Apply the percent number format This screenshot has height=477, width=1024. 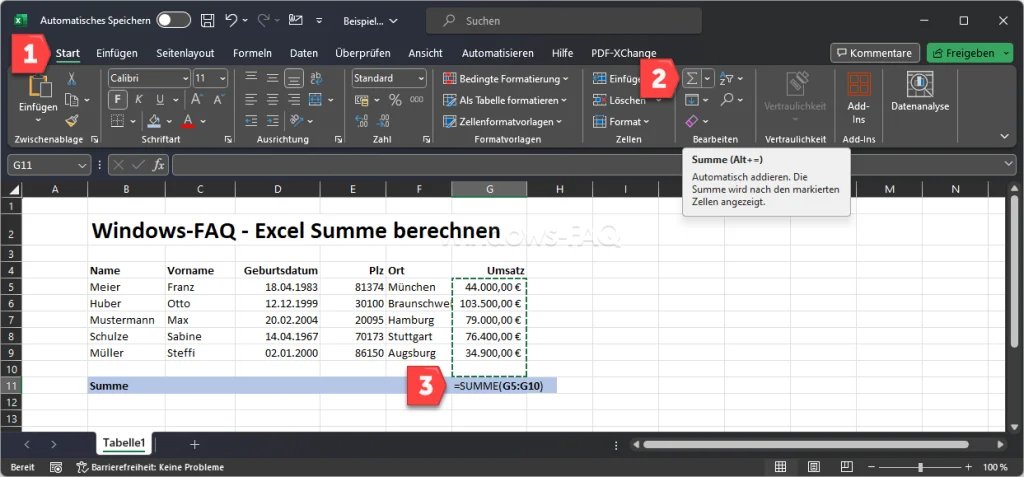[x=395, y=100]
